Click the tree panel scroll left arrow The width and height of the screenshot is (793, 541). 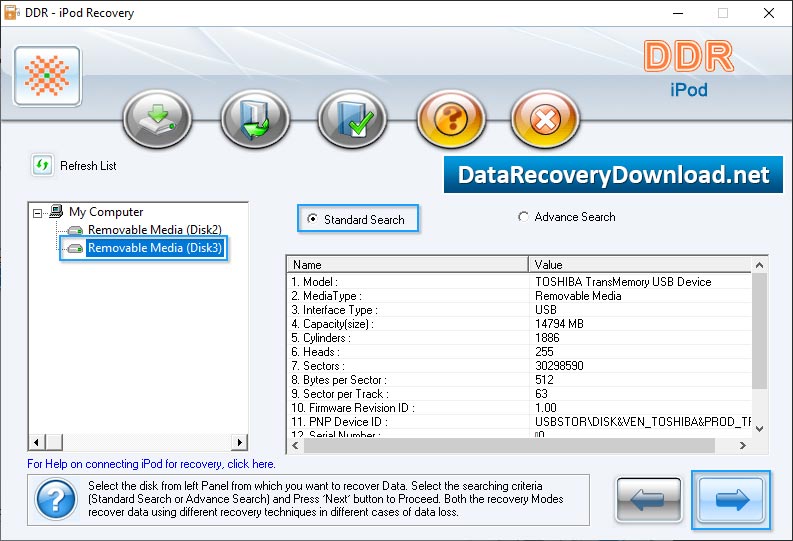tap(36, 442)
